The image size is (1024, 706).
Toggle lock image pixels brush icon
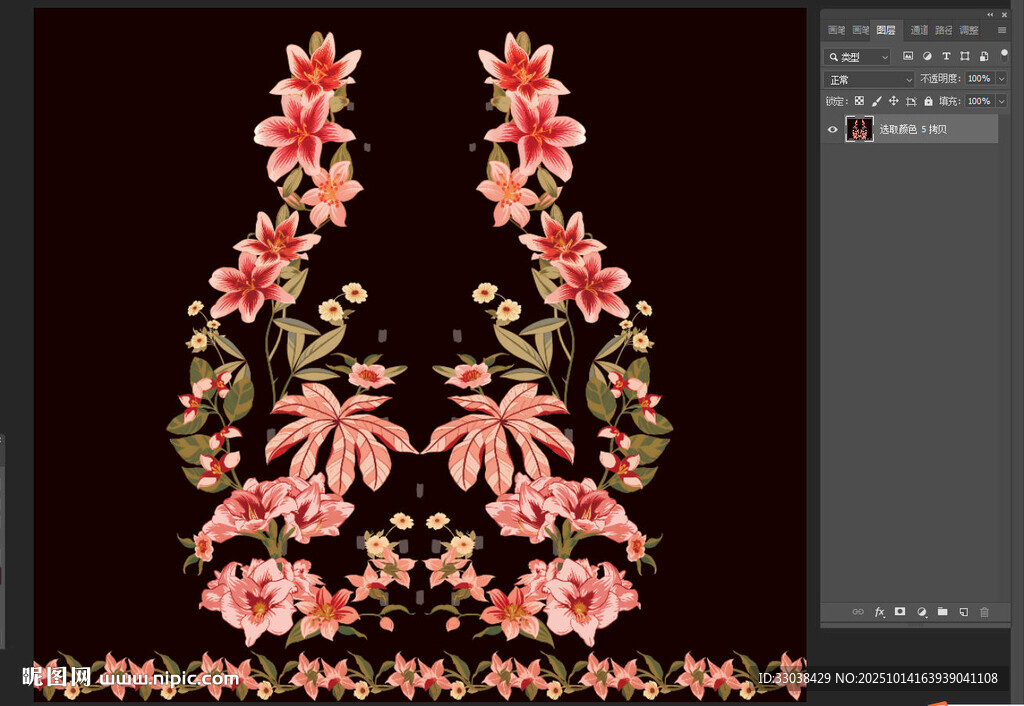876,101
